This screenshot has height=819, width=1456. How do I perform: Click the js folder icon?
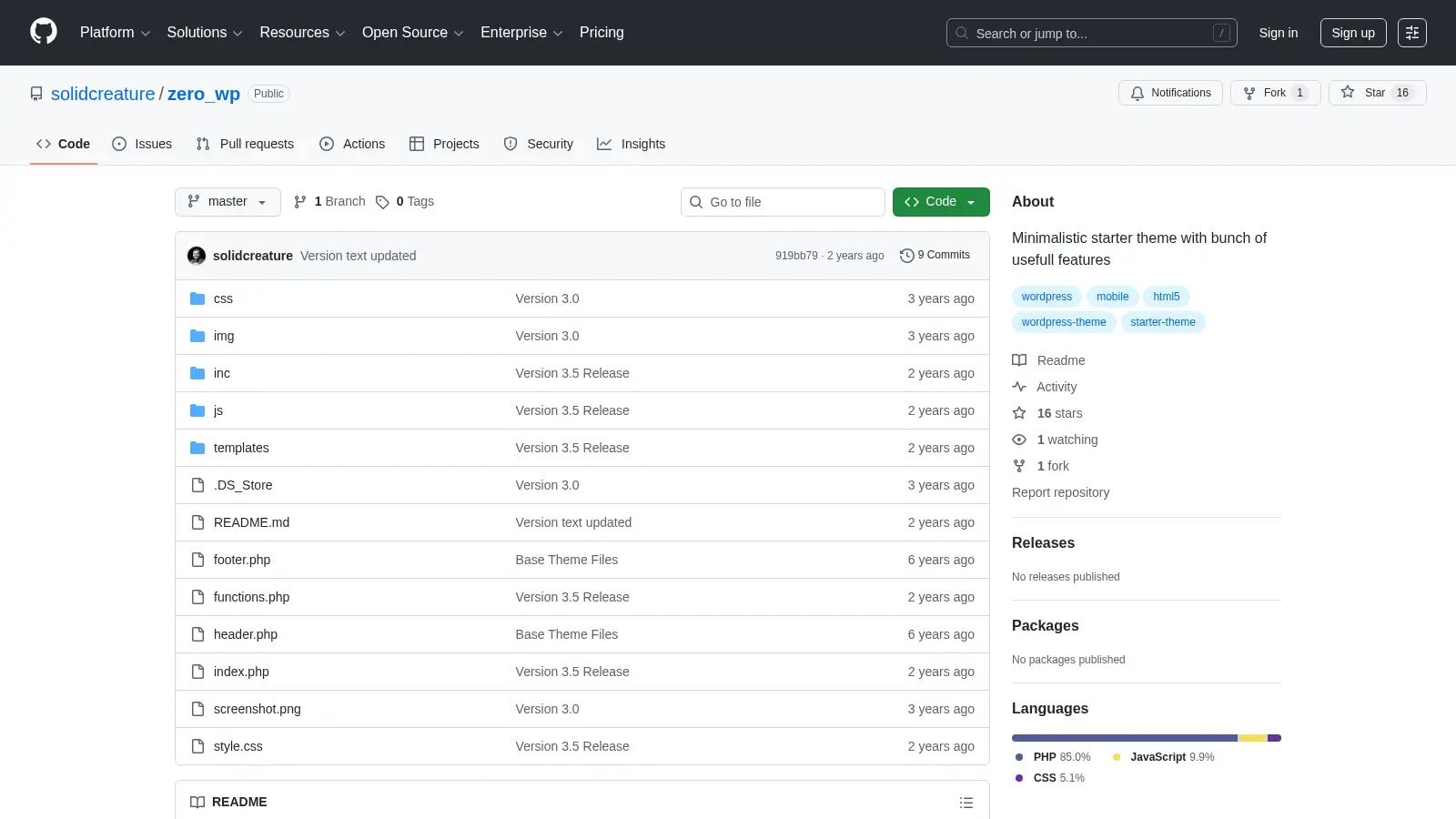point(197,410)
